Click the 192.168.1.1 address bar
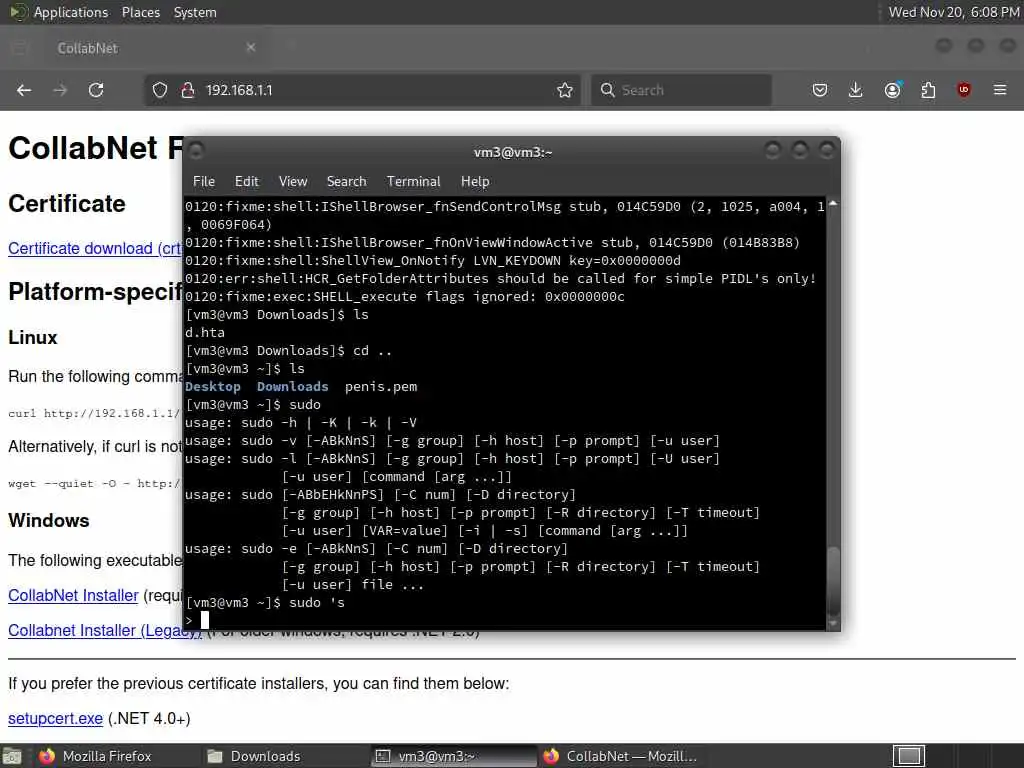This screenshot has height=768, width=1024. point(362,90)
